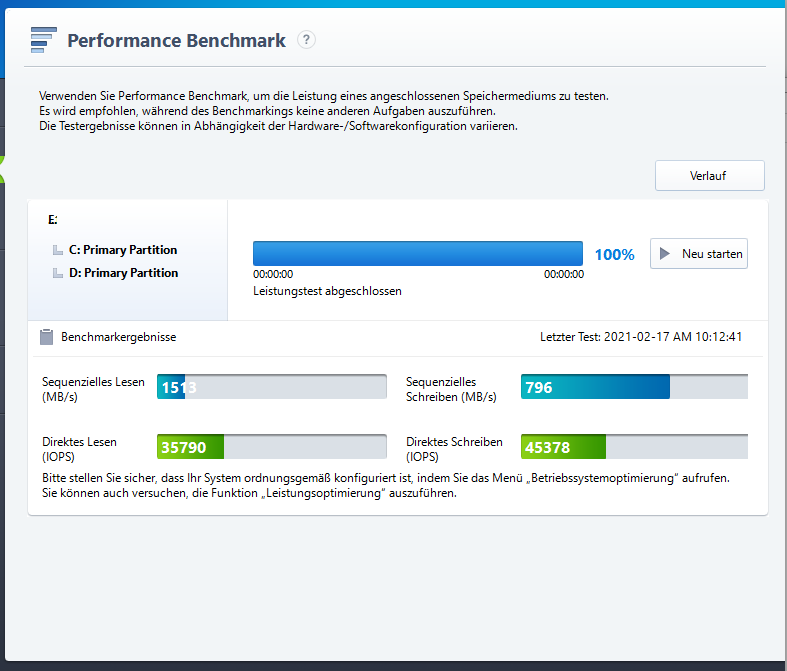This screenshot has width=787, height=671.
Task: Open help via the question mark icon
Action: coord(307,40)
